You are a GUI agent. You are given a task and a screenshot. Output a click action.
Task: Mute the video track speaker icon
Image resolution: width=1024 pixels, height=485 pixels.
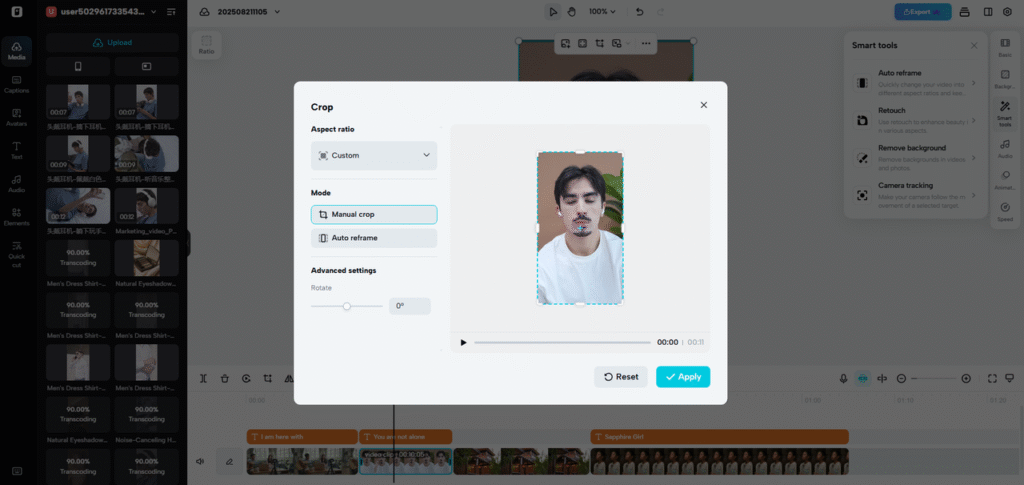click(200, 461)
